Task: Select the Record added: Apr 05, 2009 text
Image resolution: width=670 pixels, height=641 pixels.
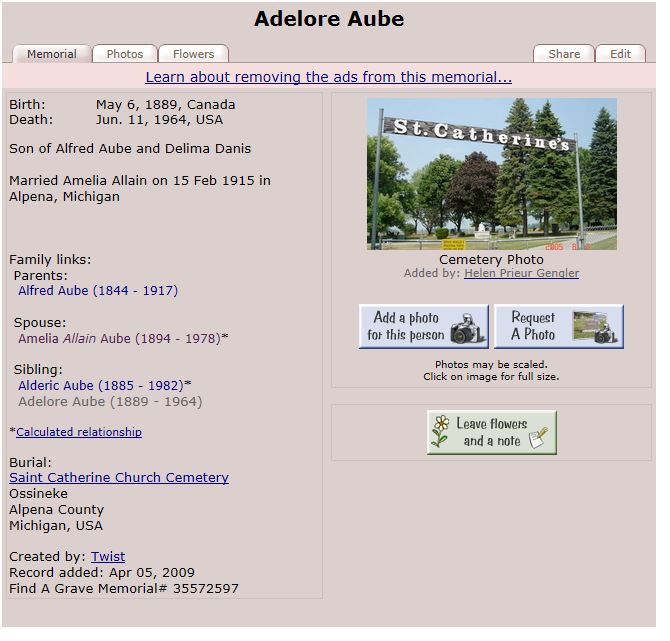Action: (102, 573)
